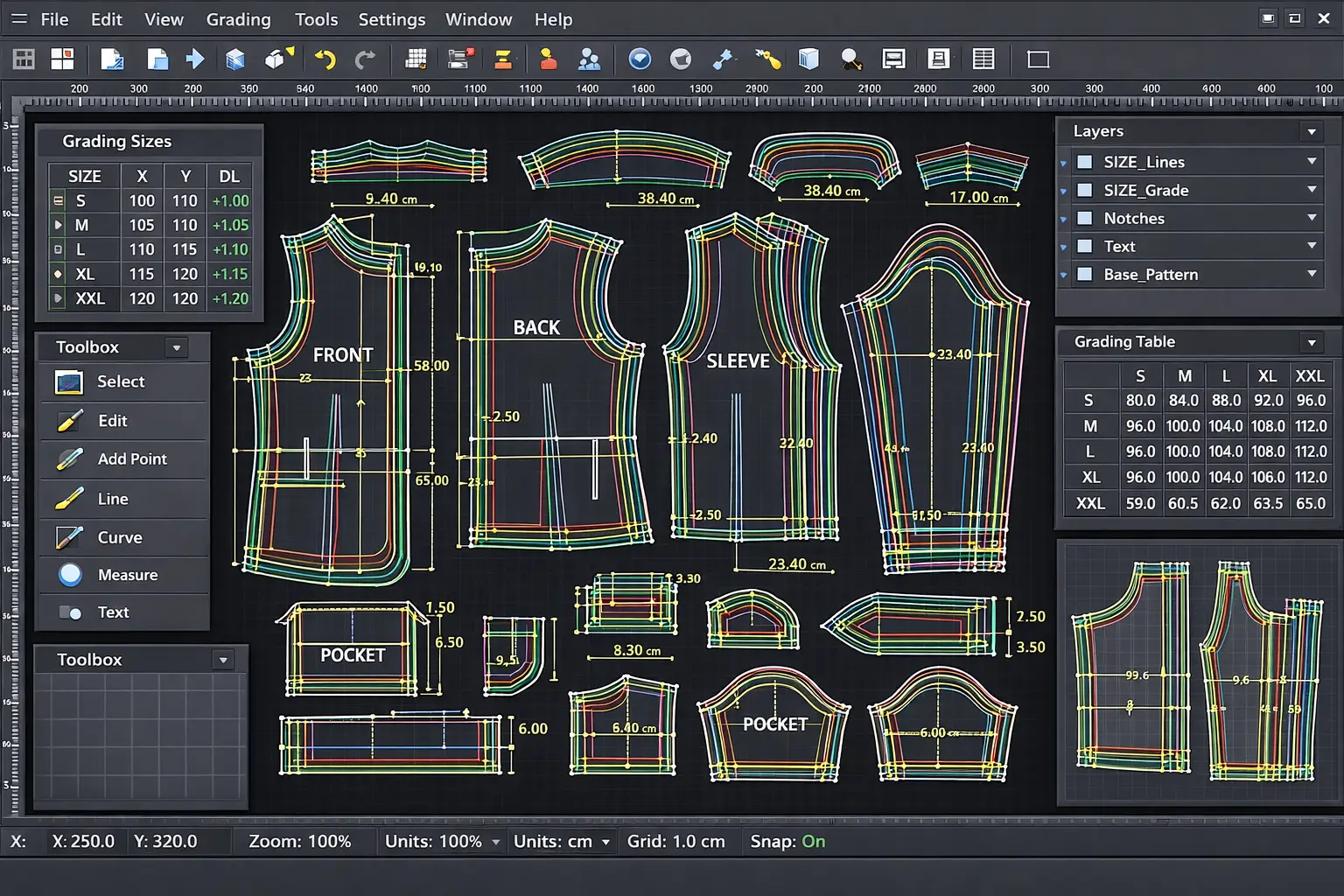The height and width of the screenshot is (896, 1344).
Task: Open the Units cm dropdown
Action: tap(605, 842)
